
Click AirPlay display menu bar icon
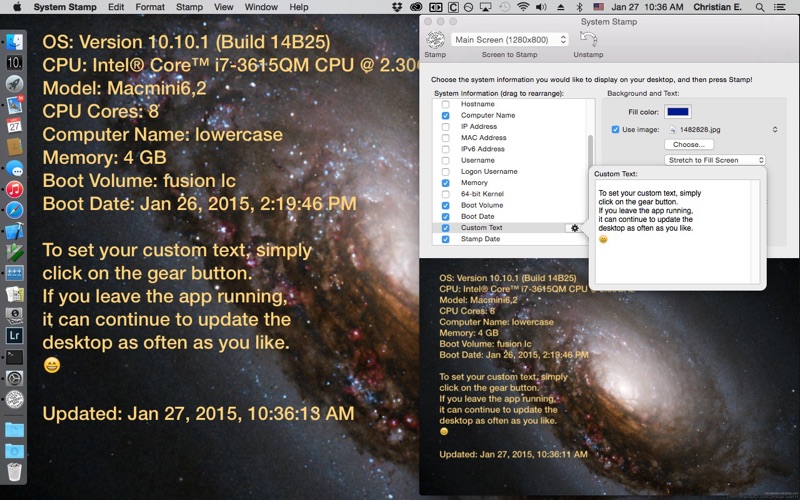click(x=485, y=7)
